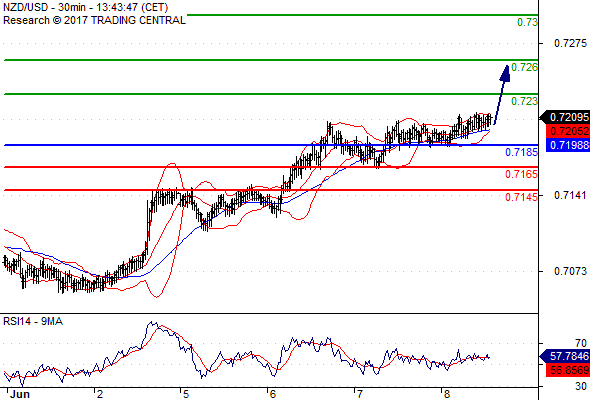Click the date marker 5 on time axis
This screenshot has height=400, width=590.
tap(186, 394)
